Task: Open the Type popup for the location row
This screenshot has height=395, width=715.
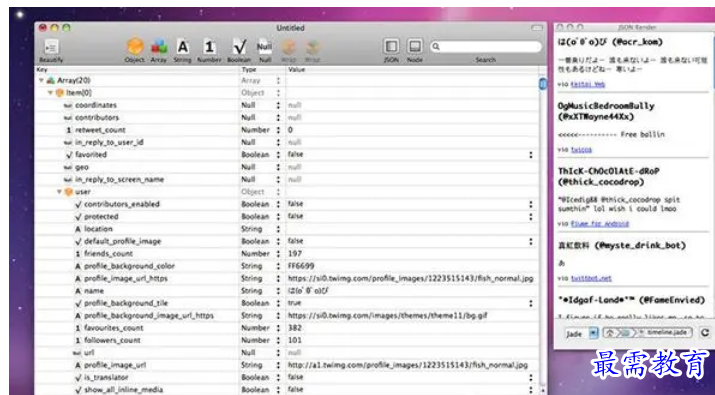Action: click(x=278, y=229)
